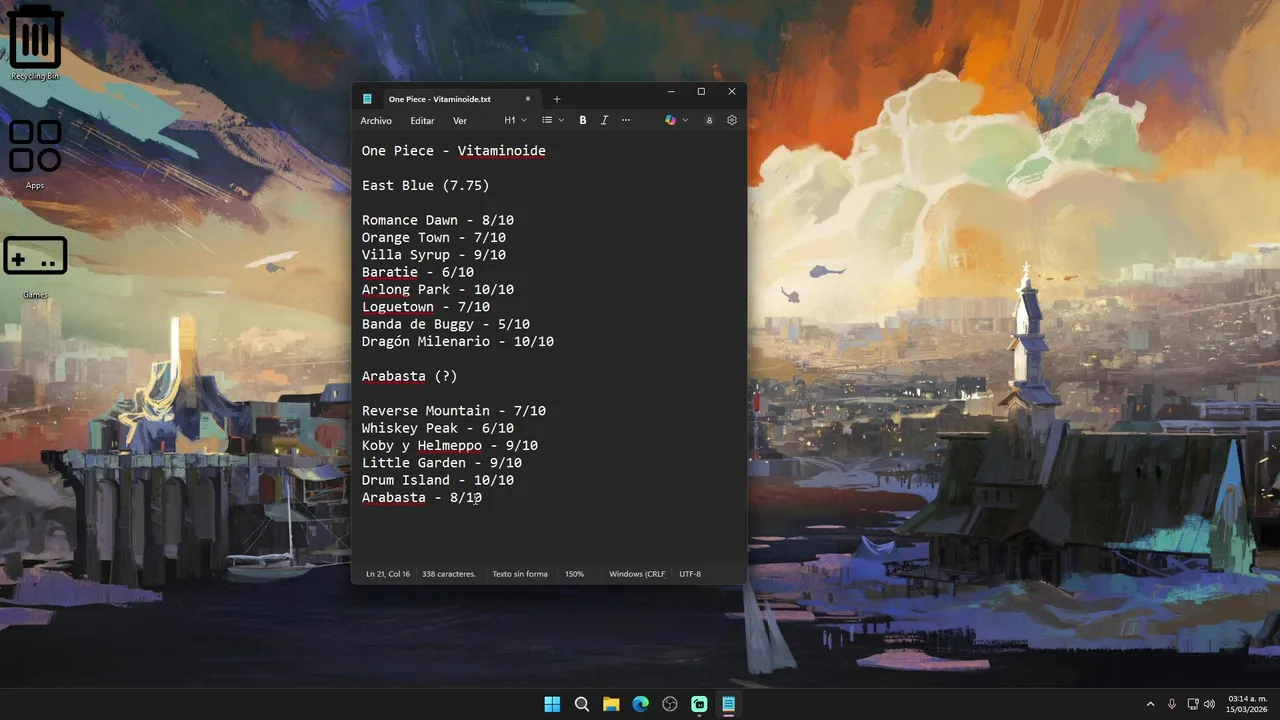Click the Dragón Milenario - 10/10 line

[458, 342]
